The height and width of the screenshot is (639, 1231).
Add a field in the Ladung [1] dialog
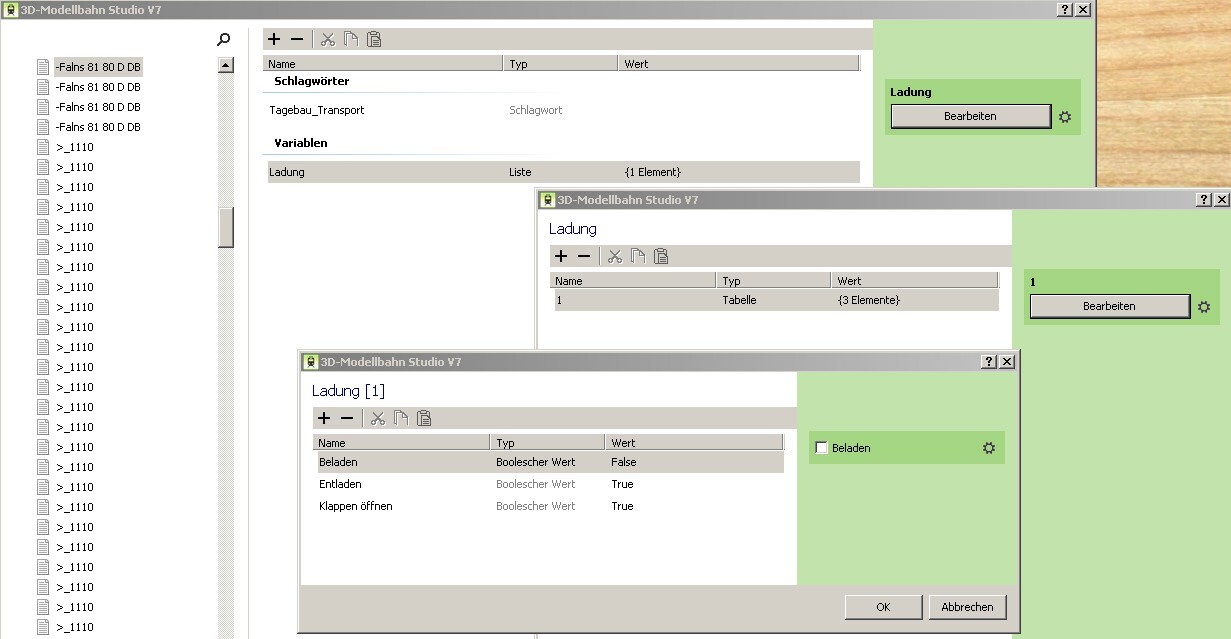point(324,418)
